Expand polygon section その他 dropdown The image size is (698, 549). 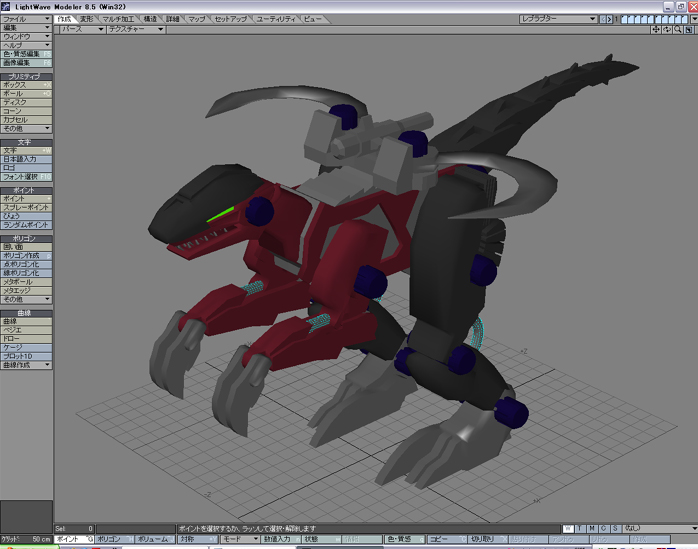[x=26, y=299]
